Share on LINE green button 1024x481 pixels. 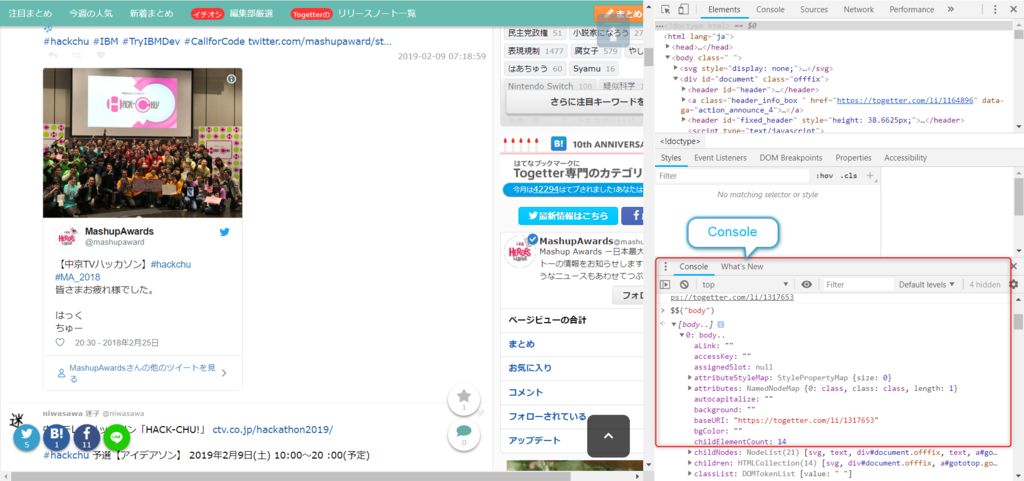[x=116, y=437]
